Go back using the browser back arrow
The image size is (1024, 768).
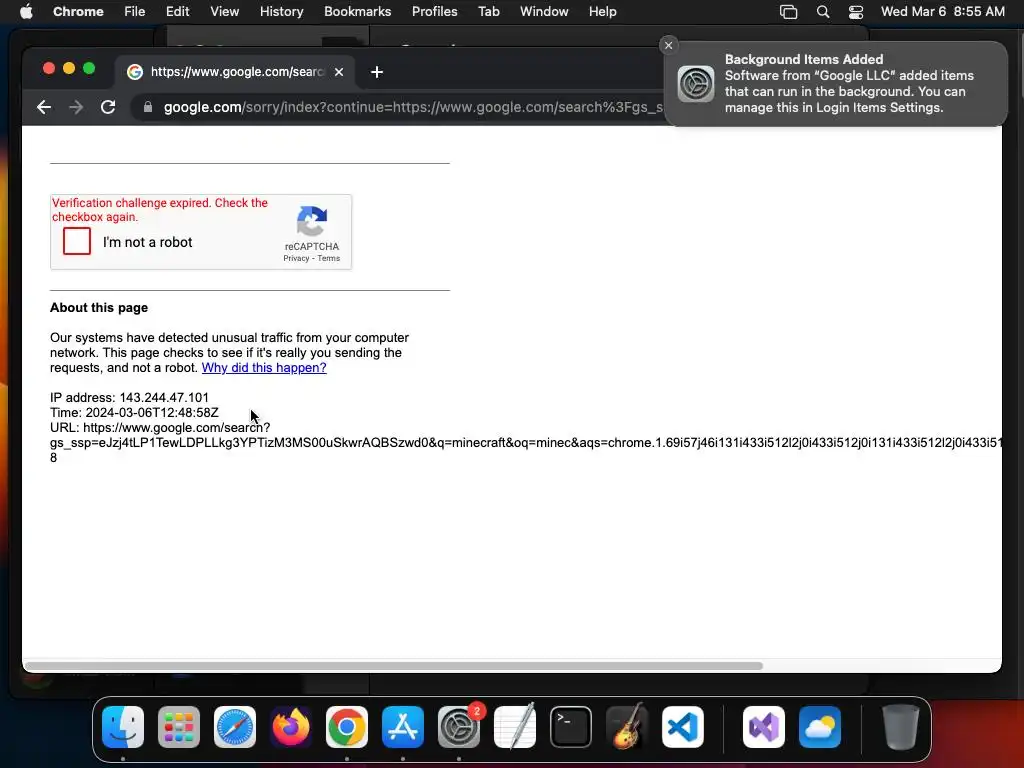pos(44,107)
